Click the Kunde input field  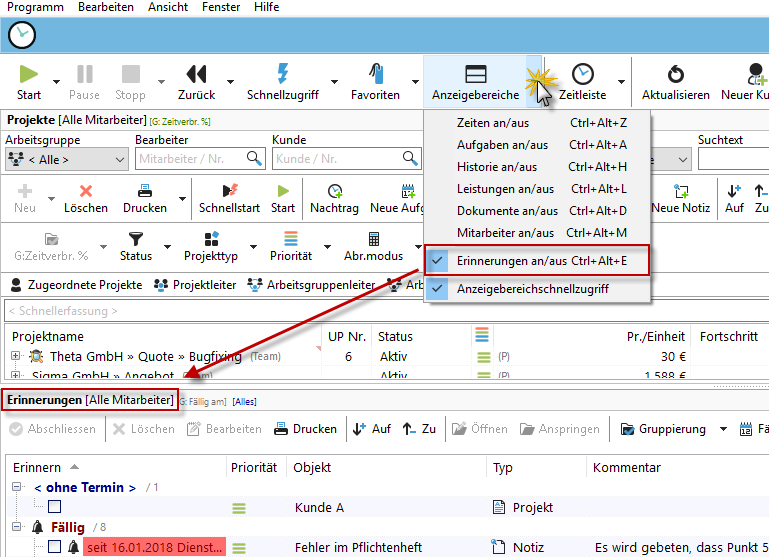point(330,159)
